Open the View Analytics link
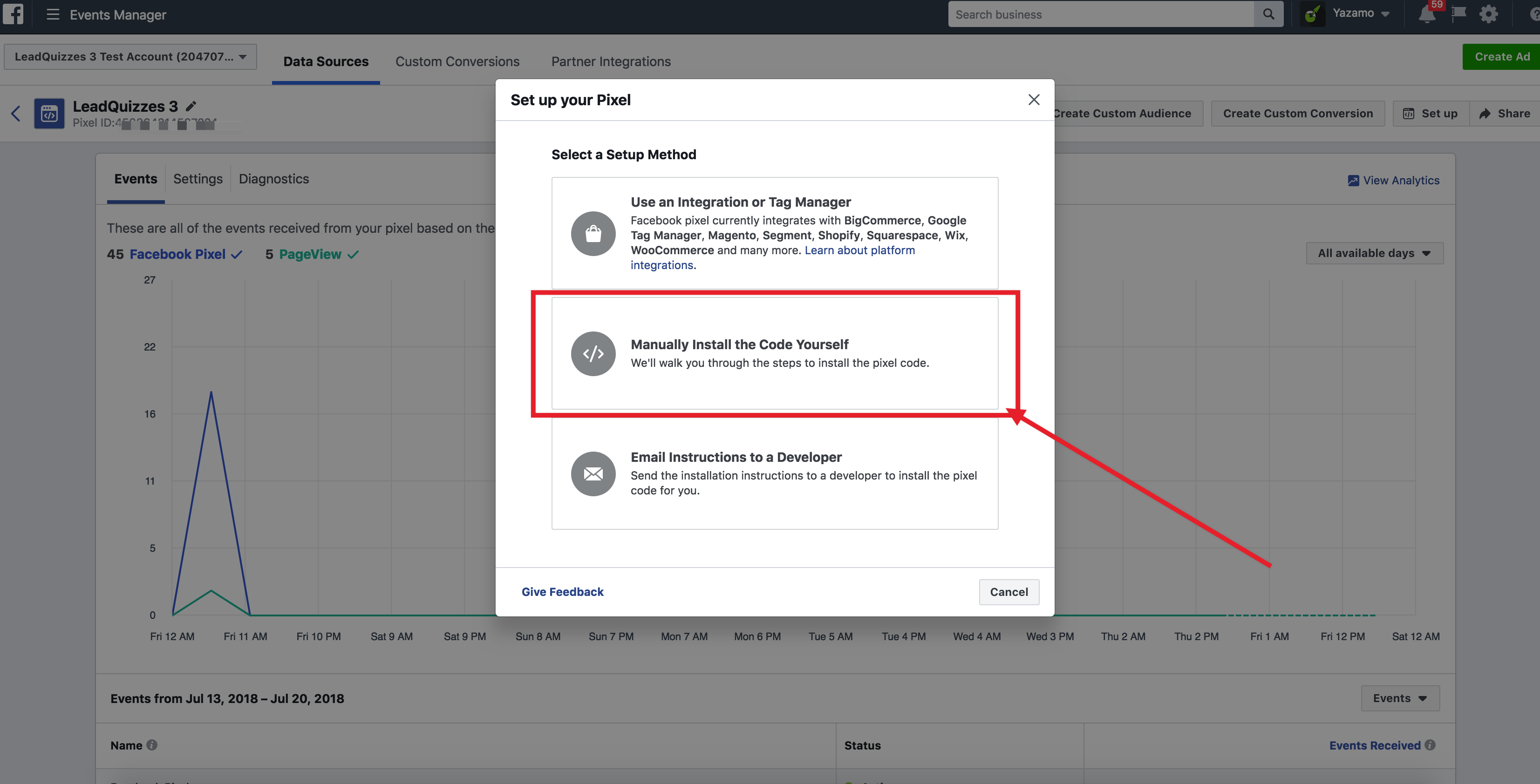 [1394, 181]
